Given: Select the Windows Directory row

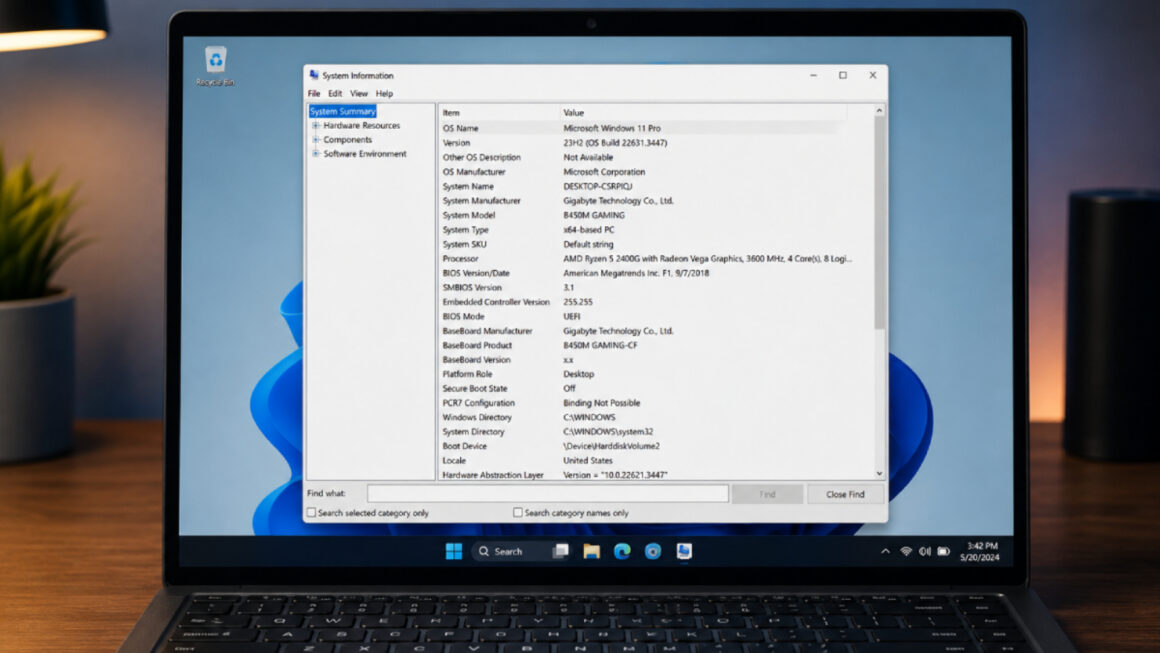Looking at the screenshot, I should [x=644, y=417].
